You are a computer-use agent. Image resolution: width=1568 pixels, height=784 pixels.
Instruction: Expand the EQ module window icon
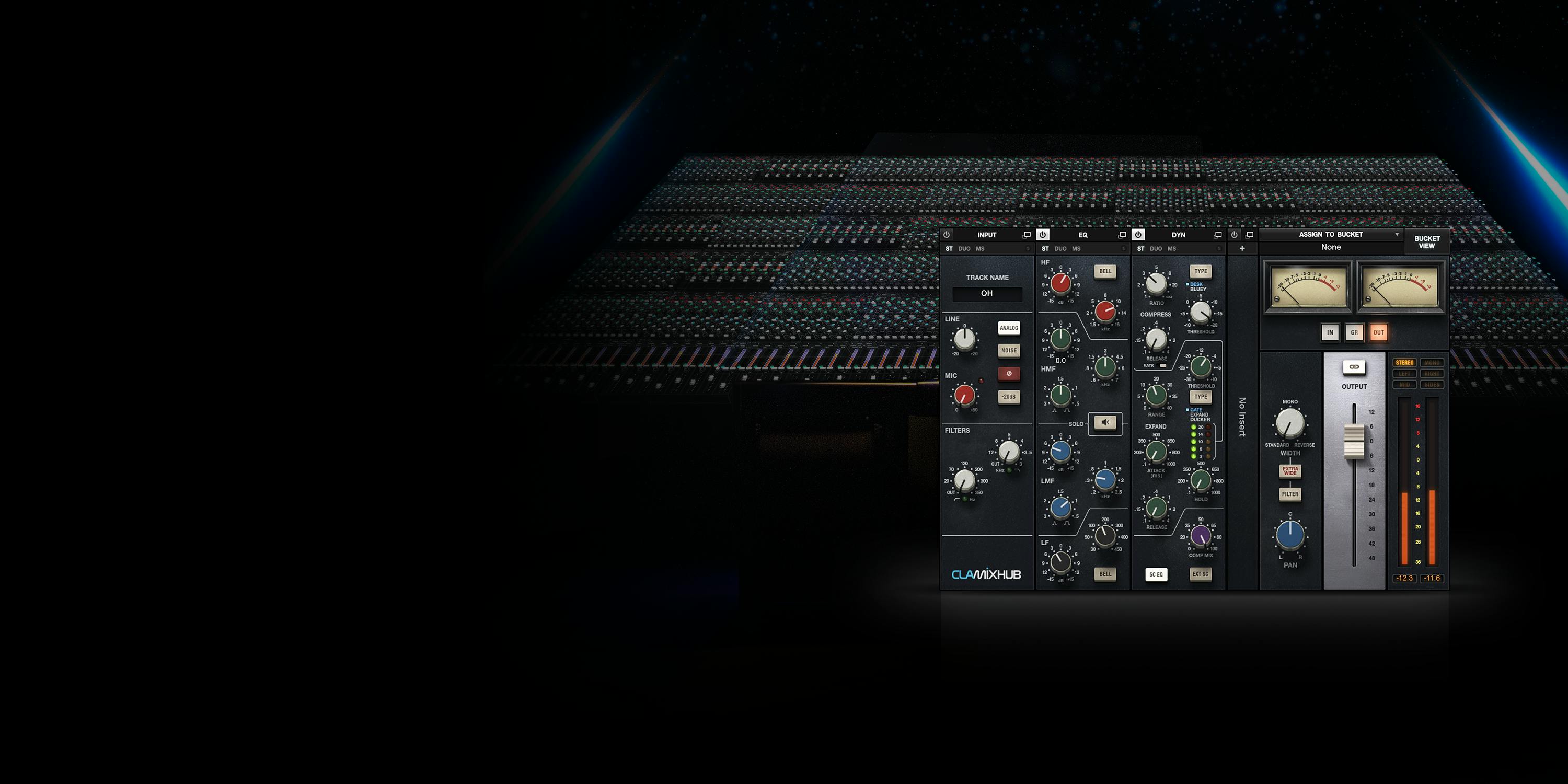[1122, 235]
